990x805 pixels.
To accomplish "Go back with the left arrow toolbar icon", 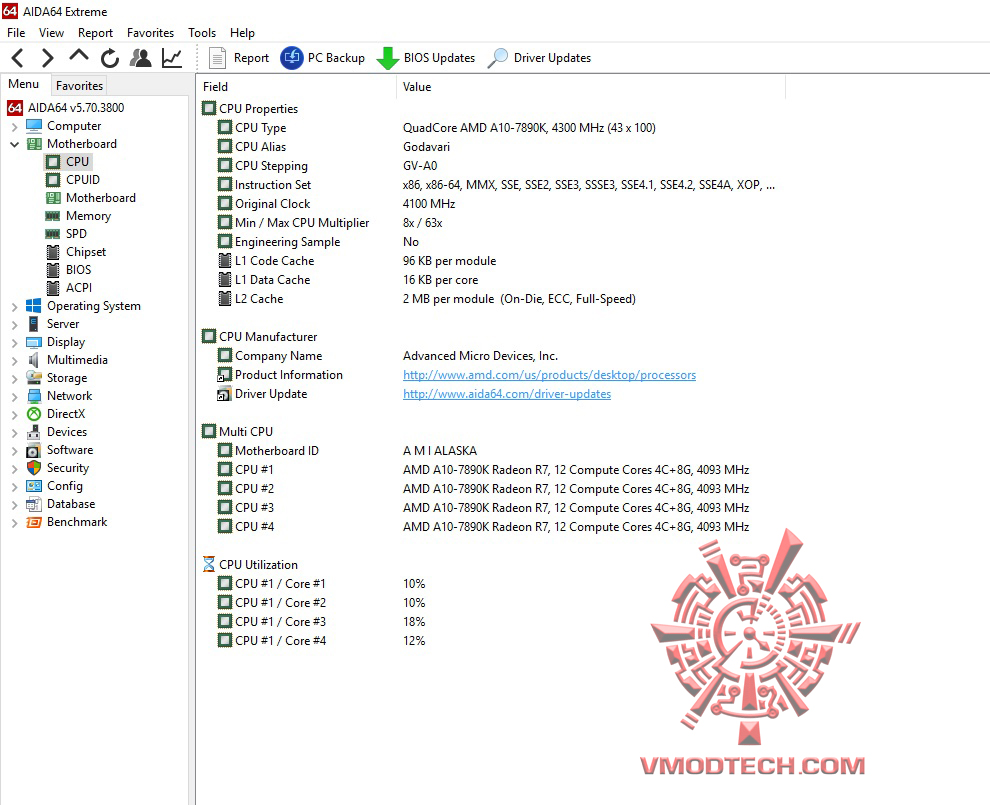I will tap(18, 58).
